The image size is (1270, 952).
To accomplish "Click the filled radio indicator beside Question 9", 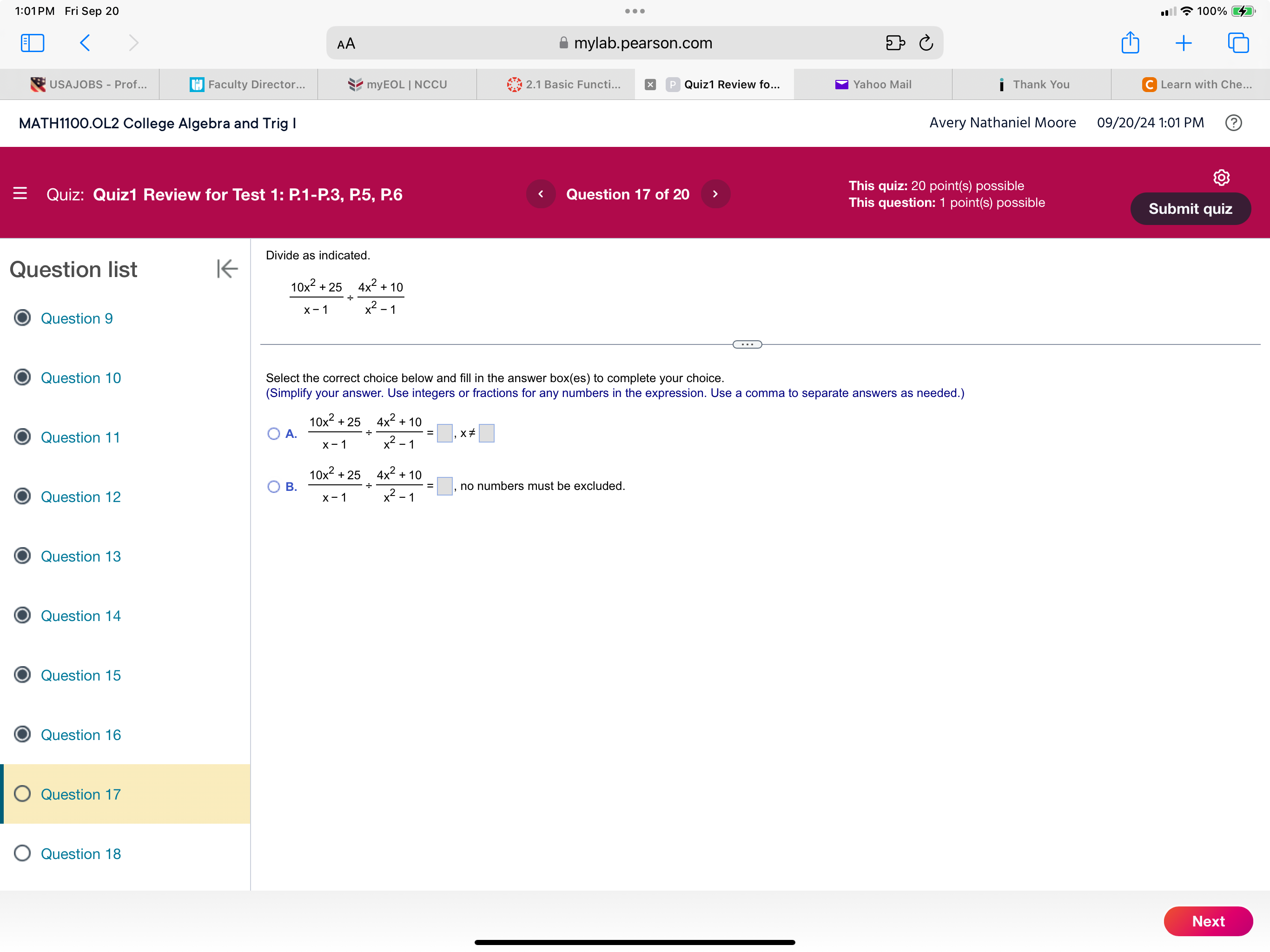I will tap(22, 318).
